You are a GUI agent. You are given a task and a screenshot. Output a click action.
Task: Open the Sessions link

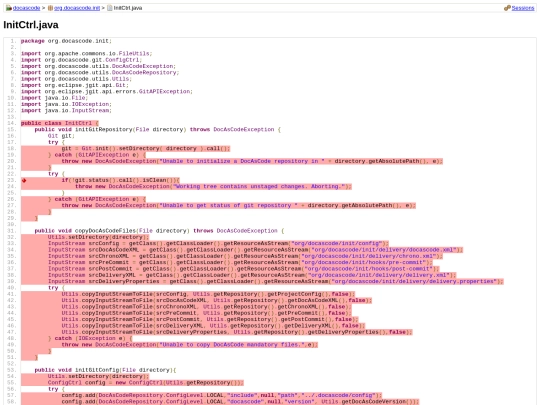(x=523, y=8)
